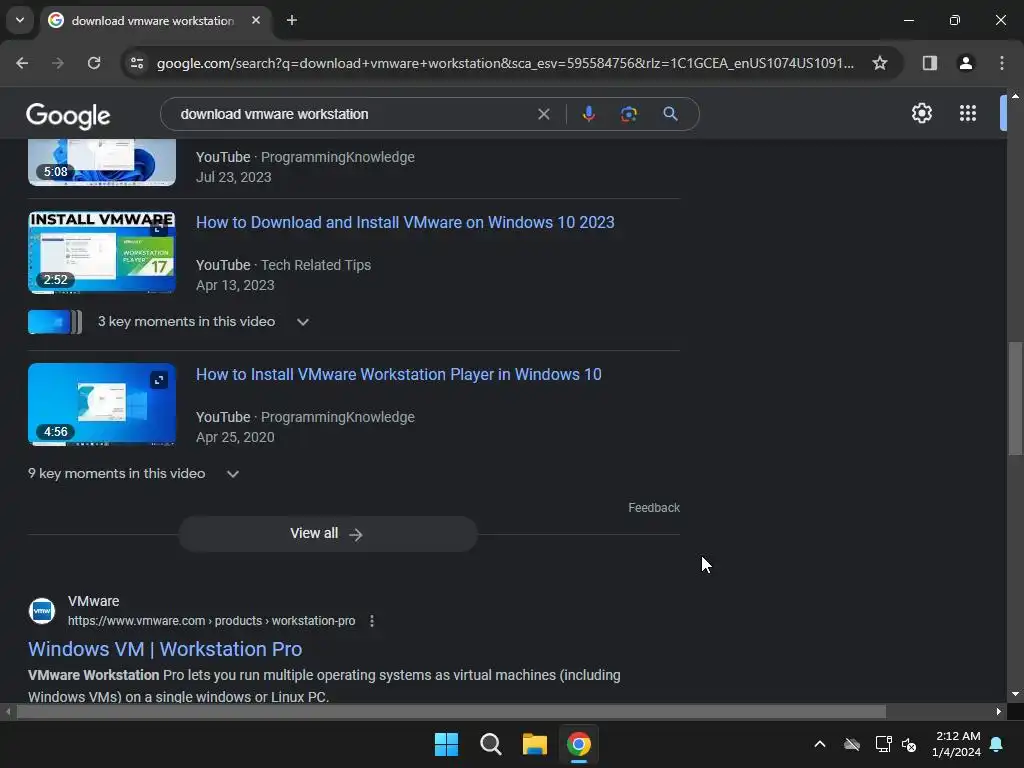Click the YouTube · Tech Related Tips source text

click(283, 265)
